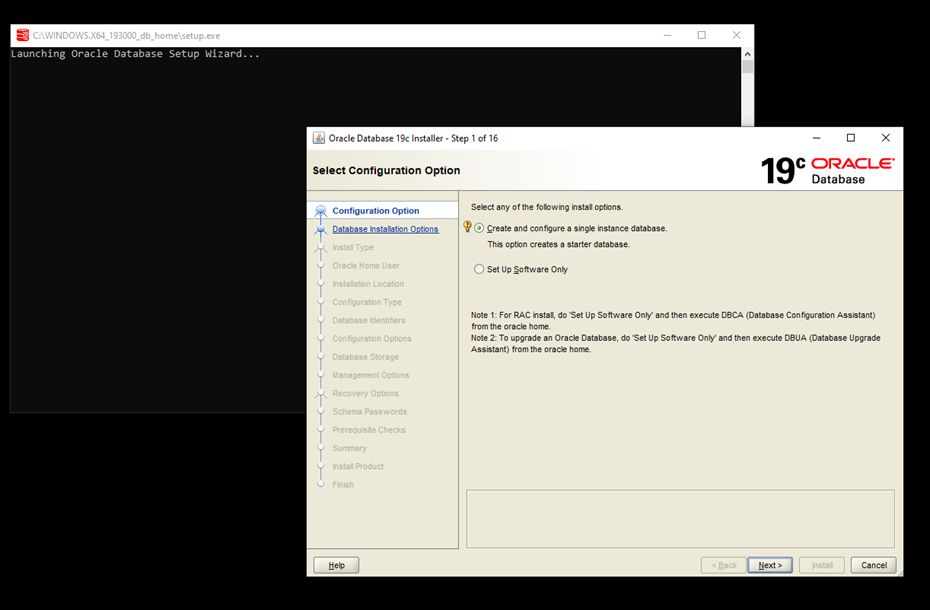Click the empty message area above the buttons
This screenshot has width=930, height=610.
click(x=680, y=519)
